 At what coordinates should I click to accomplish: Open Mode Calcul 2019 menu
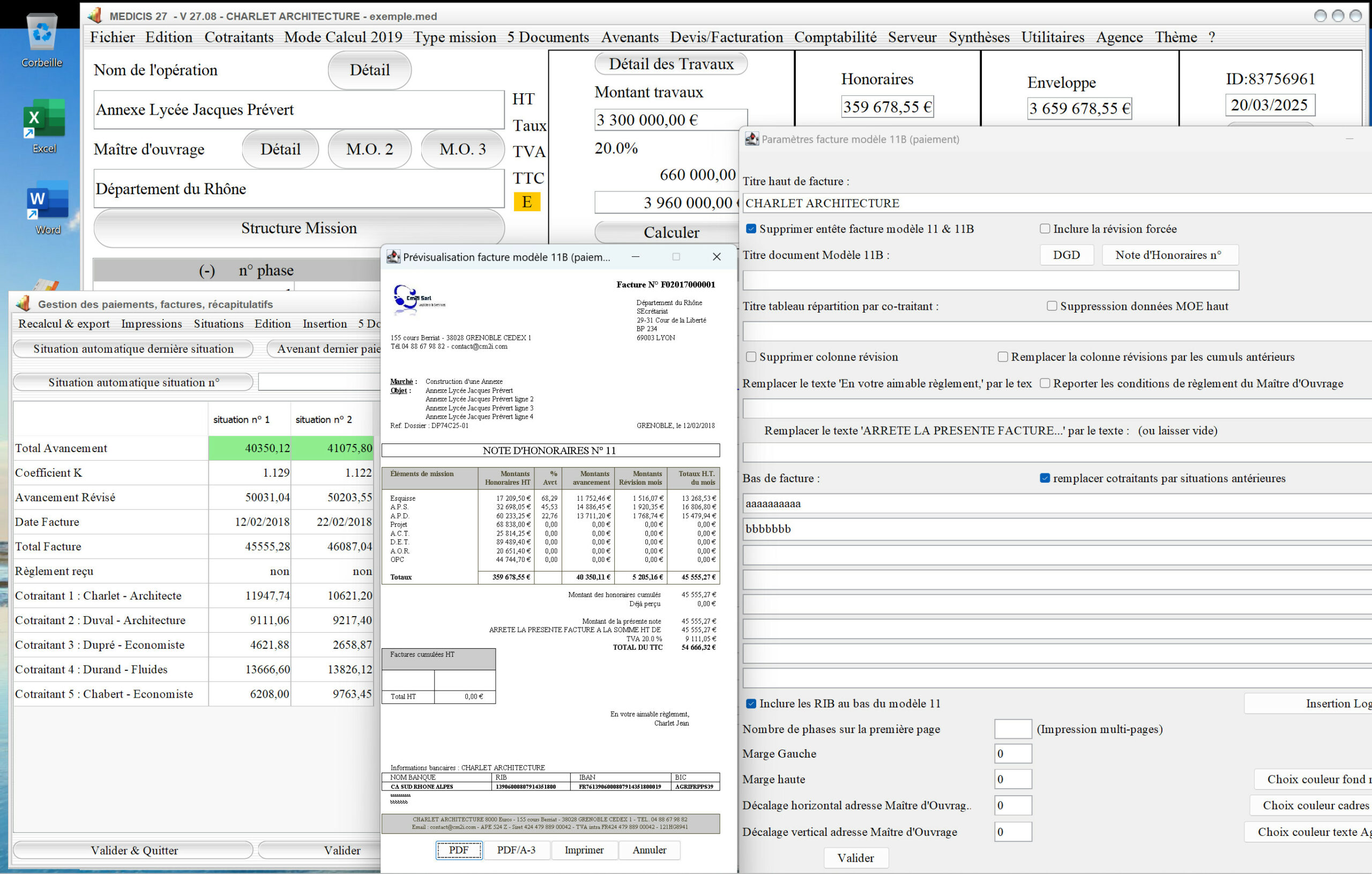[343, 37]
